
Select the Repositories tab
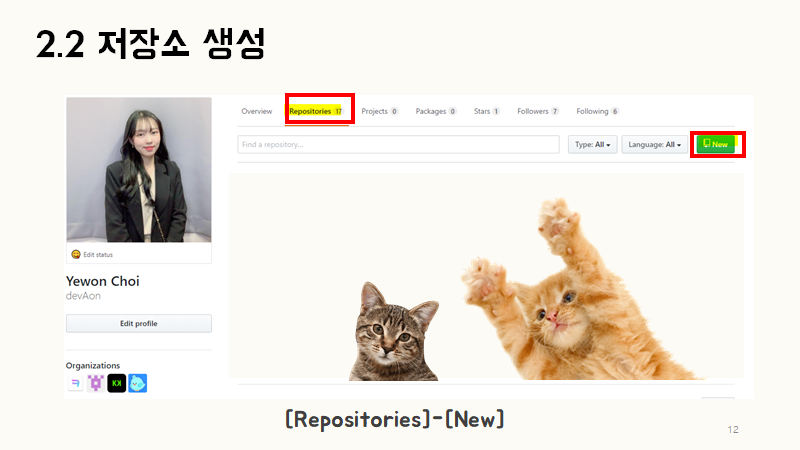click(316, 111)
